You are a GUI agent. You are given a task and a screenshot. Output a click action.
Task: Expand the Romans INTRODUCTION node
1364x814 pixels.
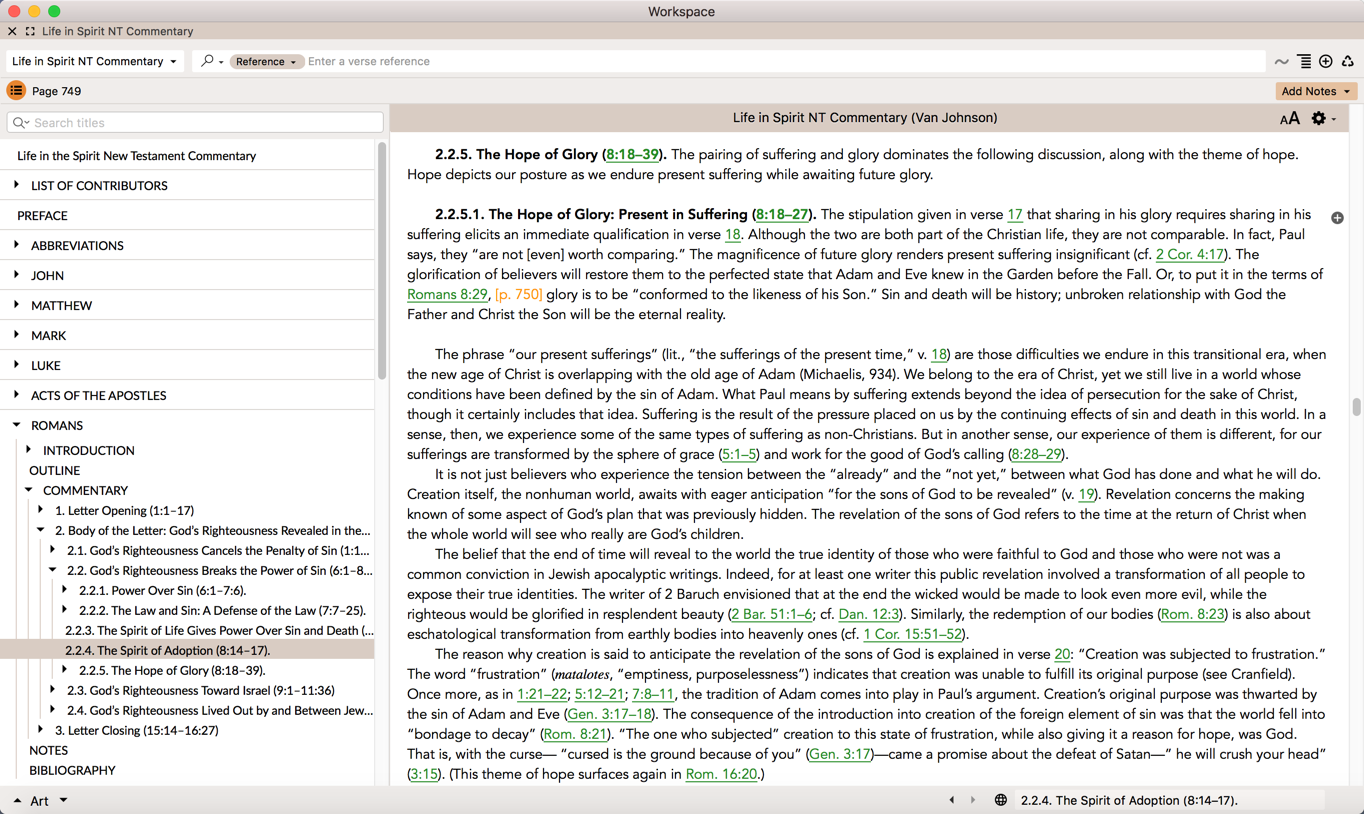[x=28, y=450]
